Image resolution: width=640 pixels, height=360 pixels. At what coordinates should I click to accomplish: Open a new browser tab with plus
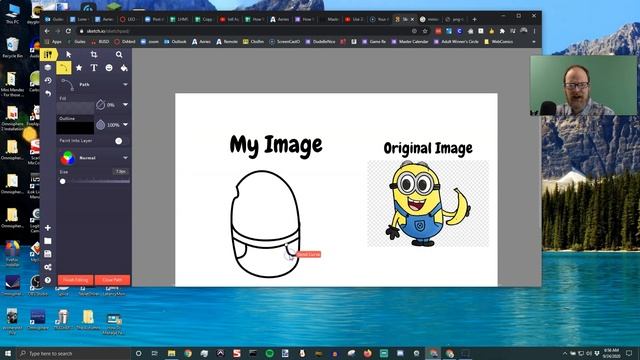(x=474, y=19)
